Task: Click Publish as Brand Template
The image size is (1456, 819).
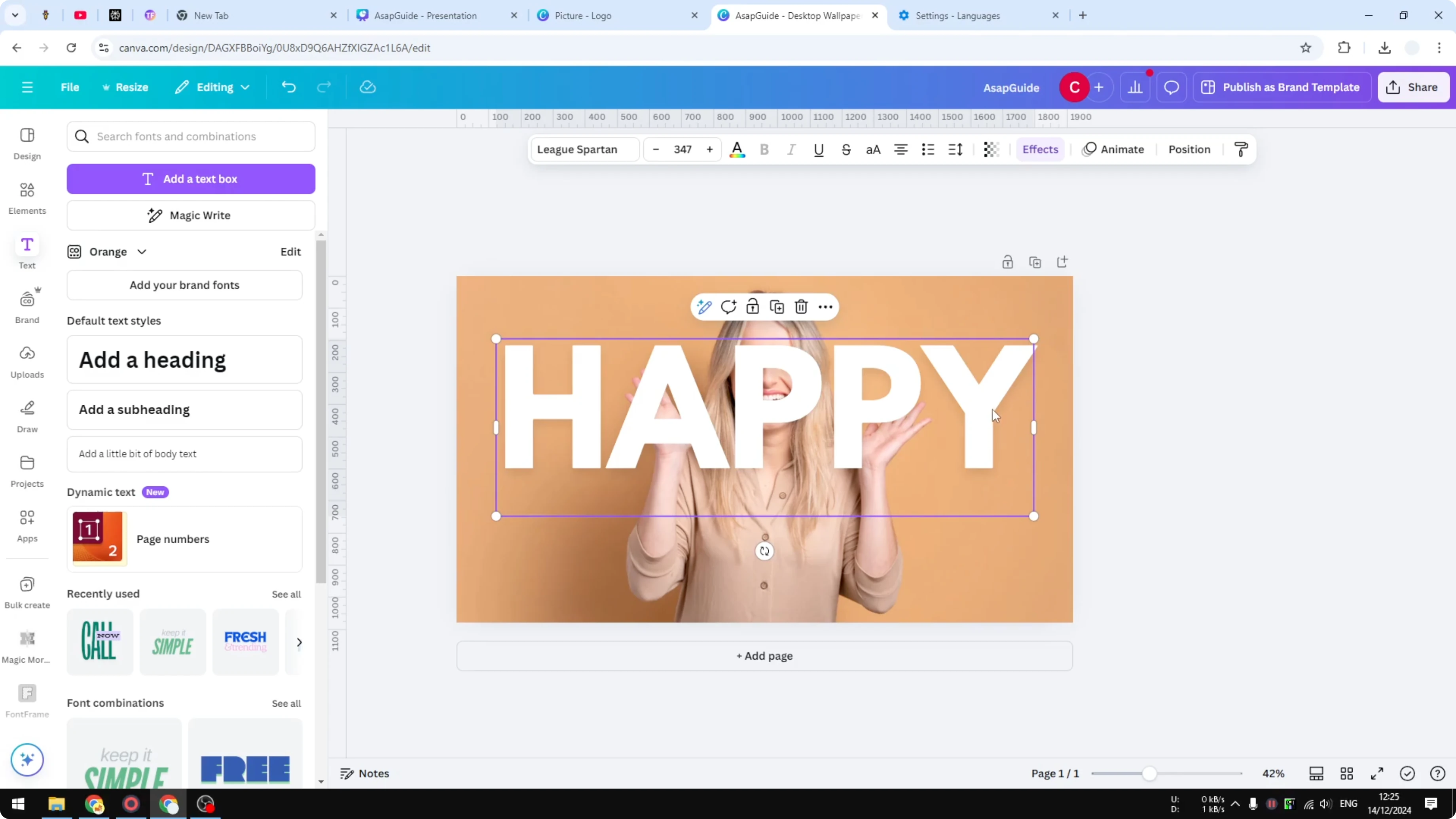Action: click(x=1282, y=87)
